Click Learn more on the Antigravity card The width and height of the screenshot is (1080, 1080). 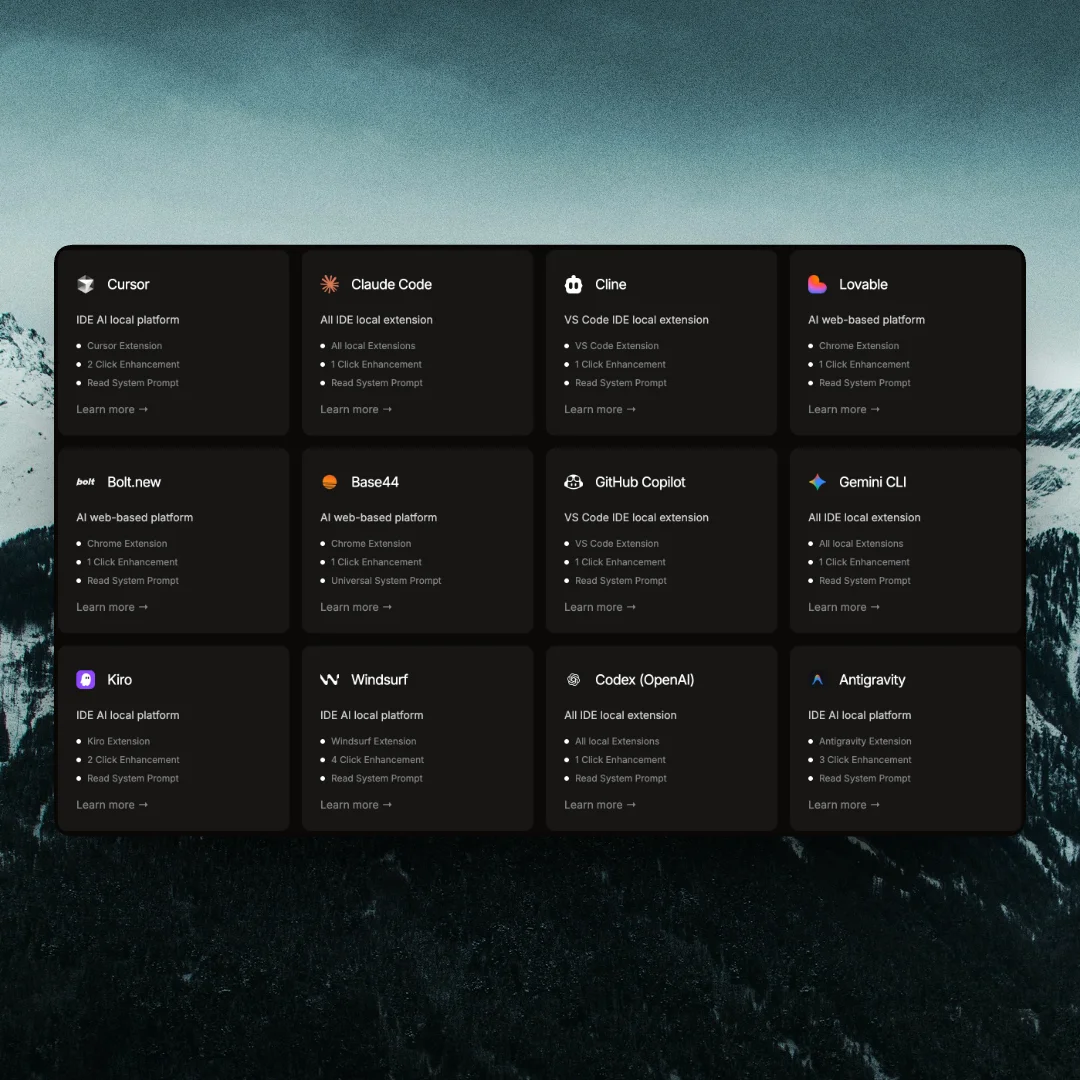point(844,804)
